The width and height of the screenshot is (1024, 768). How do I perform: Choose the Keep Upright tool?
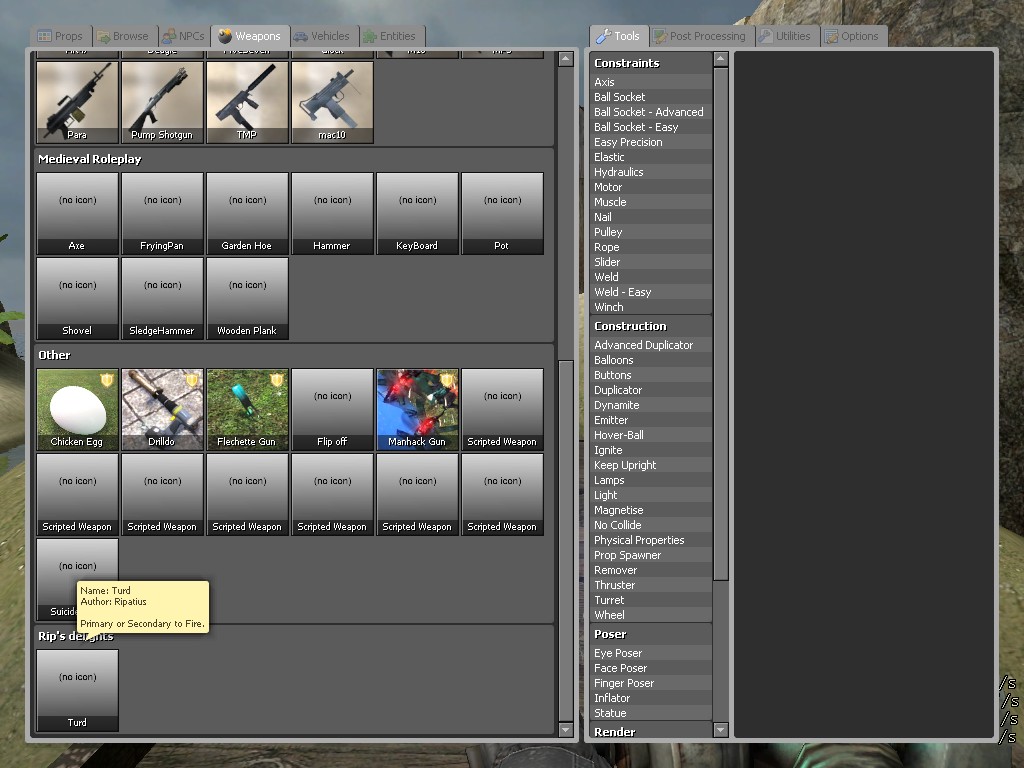pos(650,465)
